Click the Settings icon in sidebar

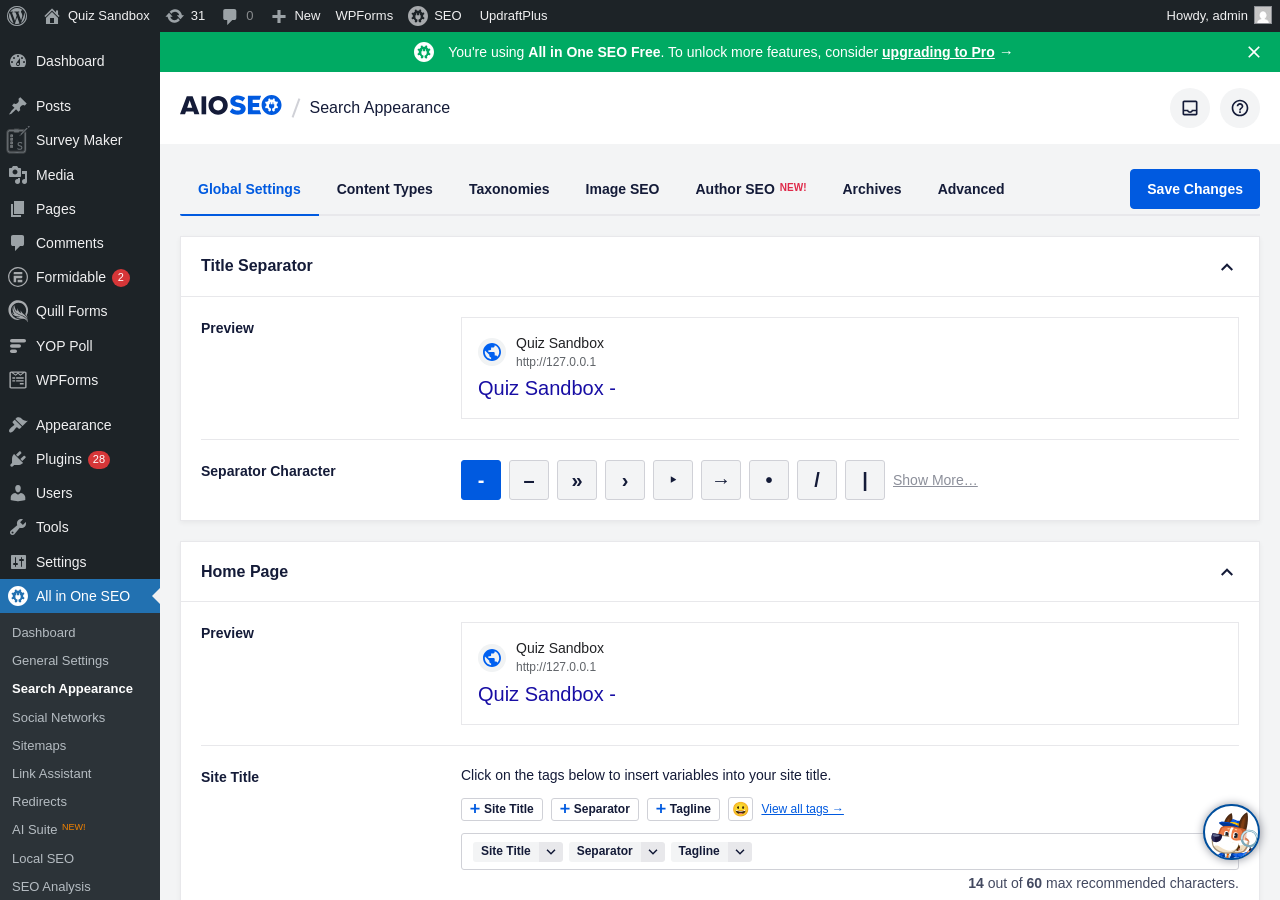18,562
